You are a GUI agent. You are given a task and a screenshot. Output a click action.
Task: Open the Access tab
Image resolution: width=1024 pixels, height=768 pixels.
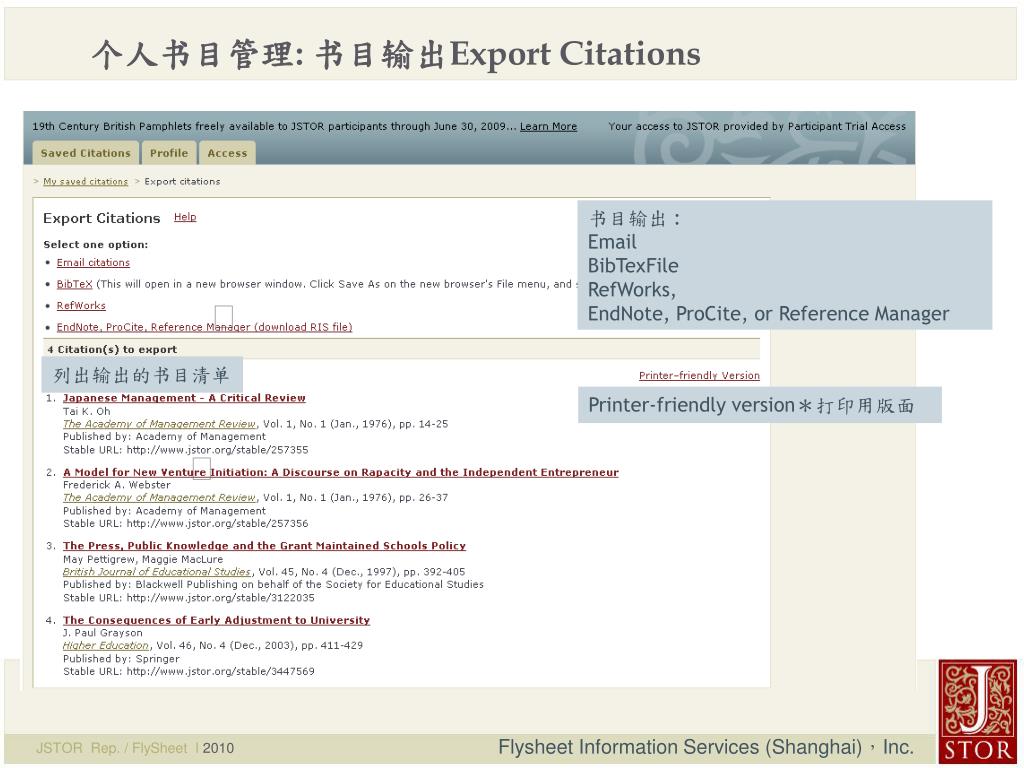pos(227,153)
